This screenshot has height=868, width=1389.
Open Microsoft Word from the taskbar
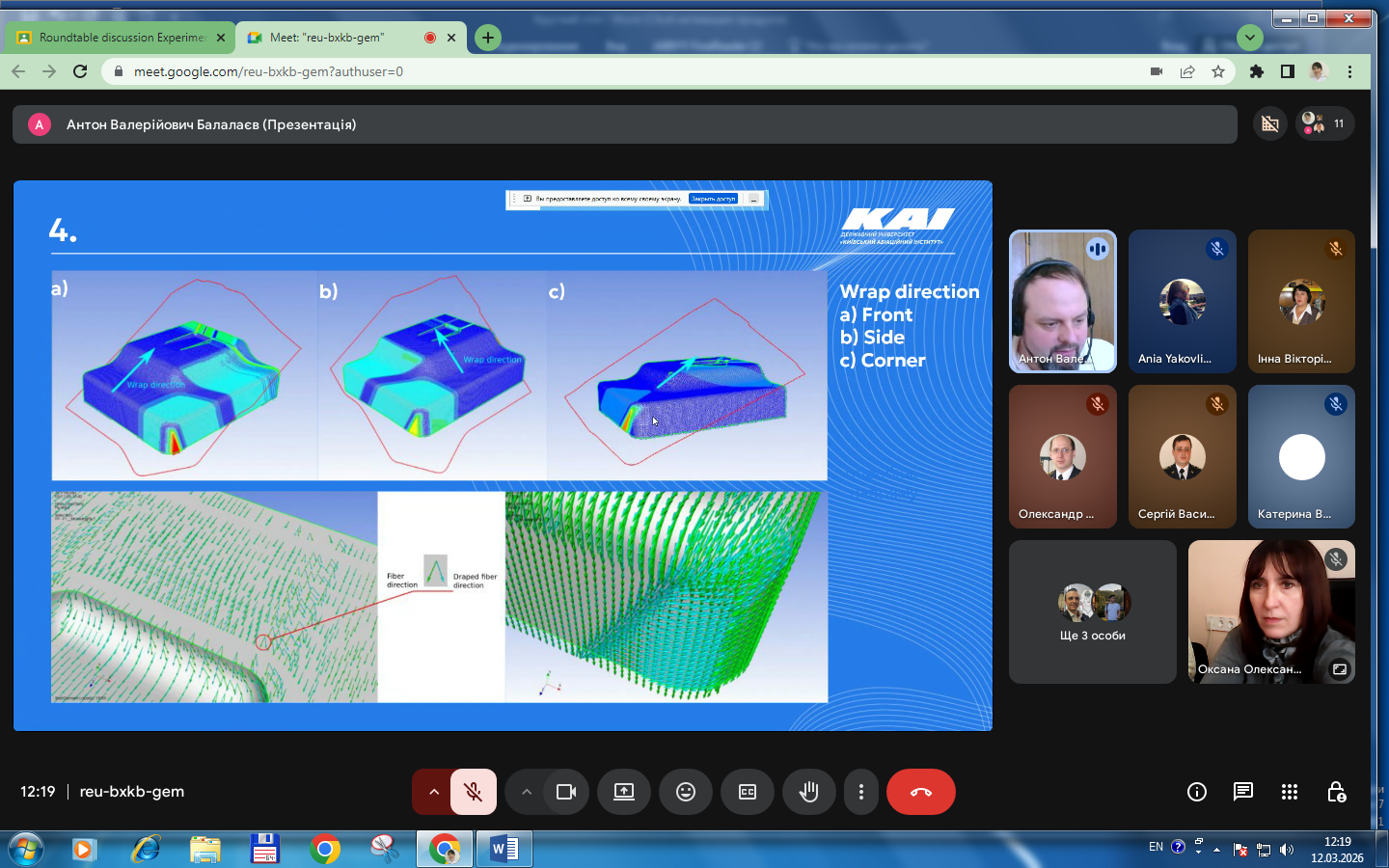click(x=504, y=849)
